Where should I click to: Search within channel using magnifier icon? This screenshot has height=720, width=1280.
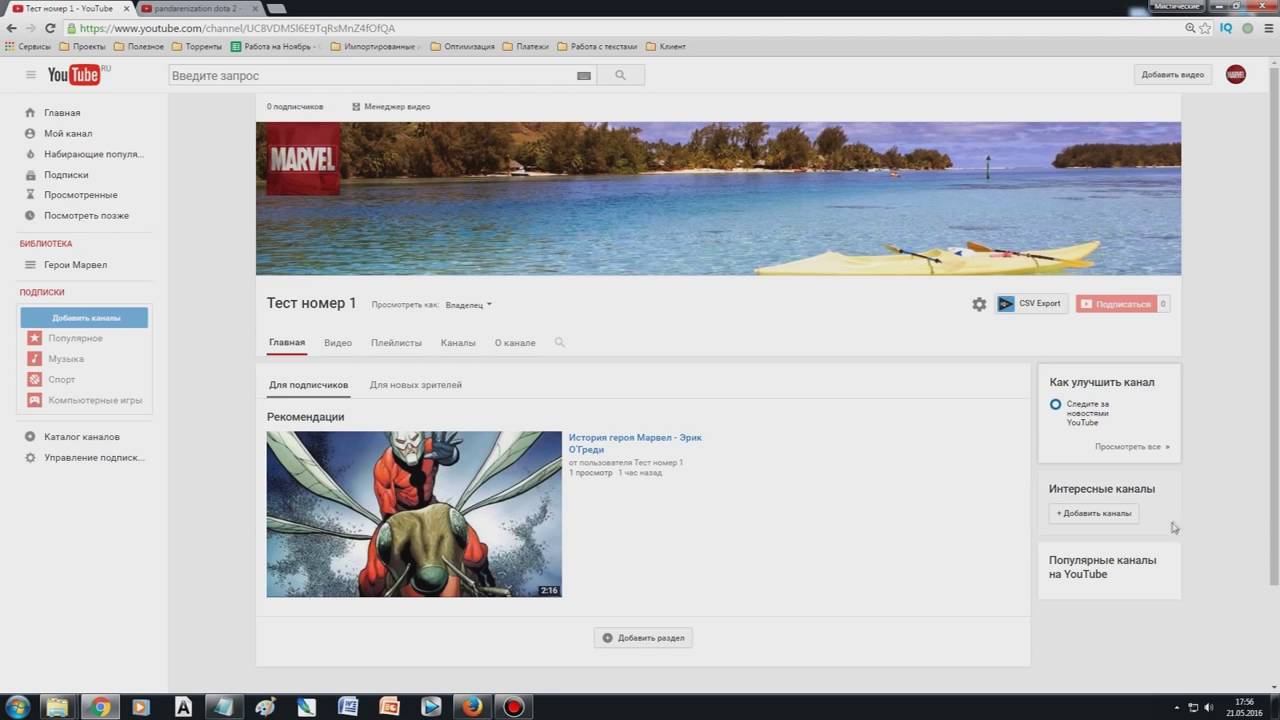(559, 343)
